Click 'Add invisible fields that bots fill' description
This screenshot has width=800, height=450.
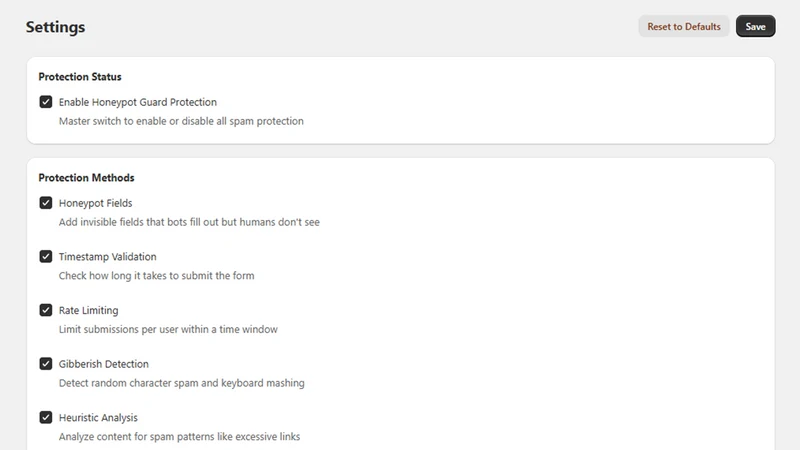pos(189,222)
